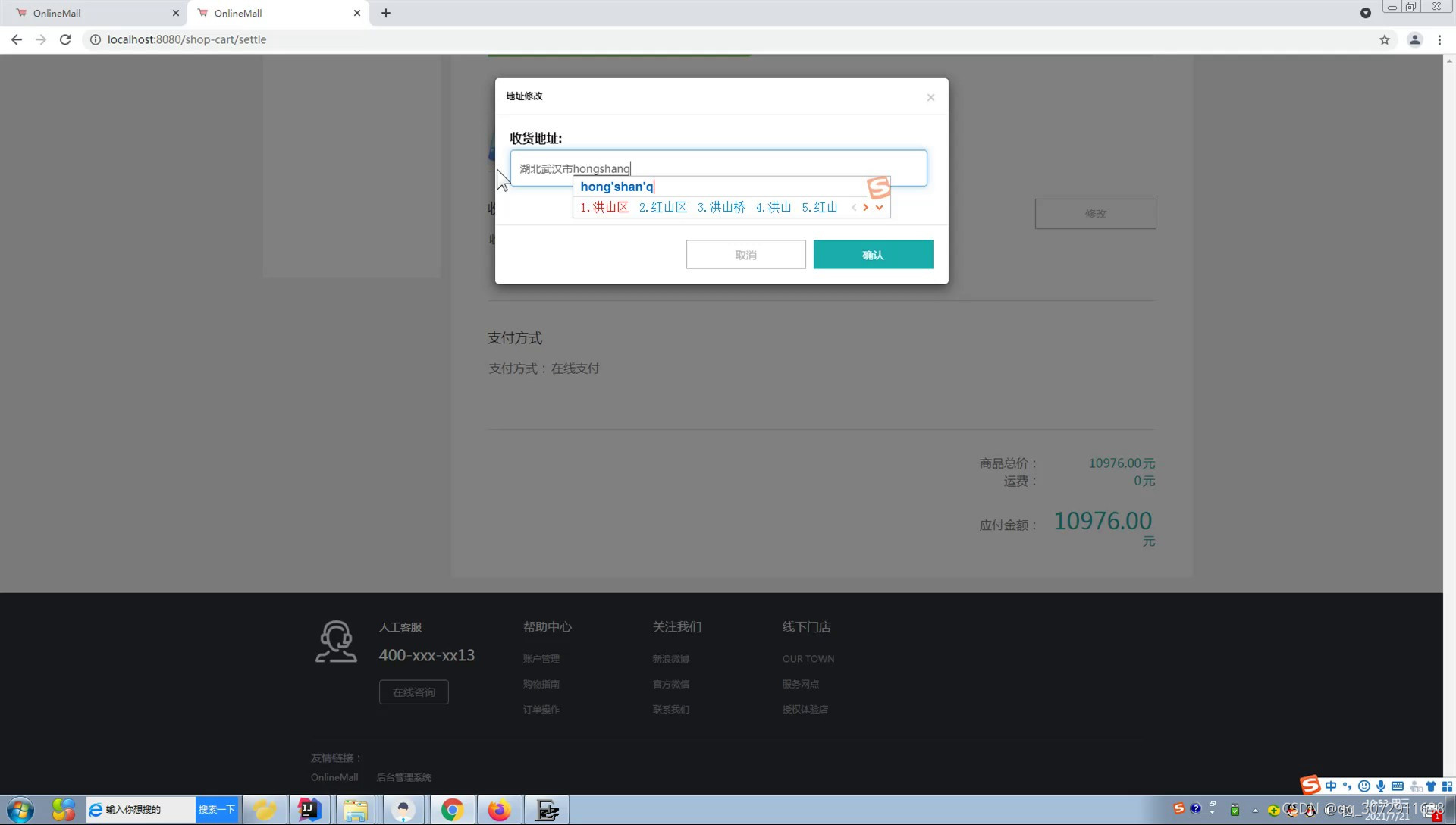Open the Windows Start menu
Image resolution: width=1456 pixels, height=825 pixels.
coord(20,810)
